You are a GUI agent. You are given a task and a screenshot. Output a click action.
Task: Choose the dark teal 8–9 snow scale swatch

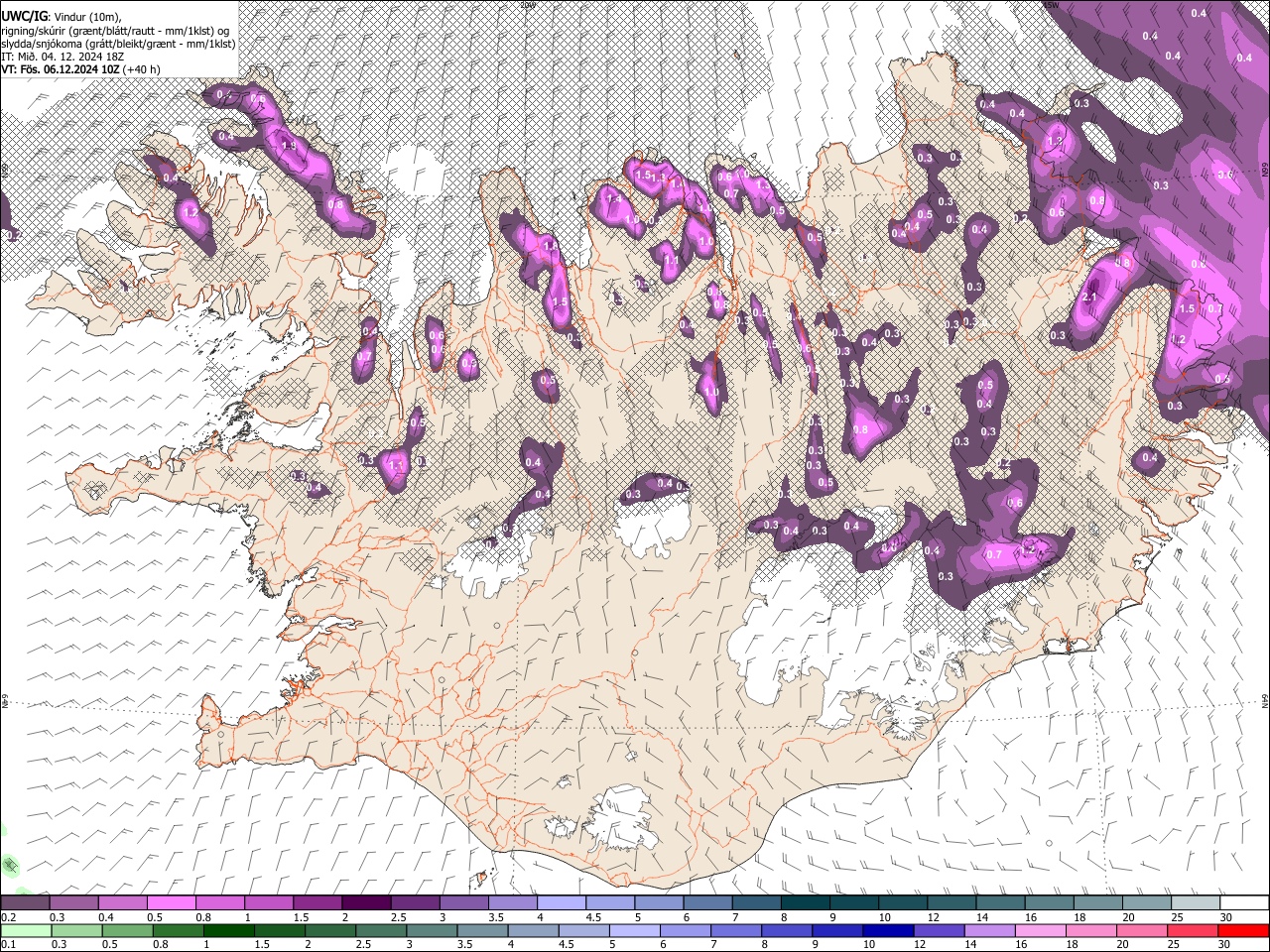(x=805, y=902)
